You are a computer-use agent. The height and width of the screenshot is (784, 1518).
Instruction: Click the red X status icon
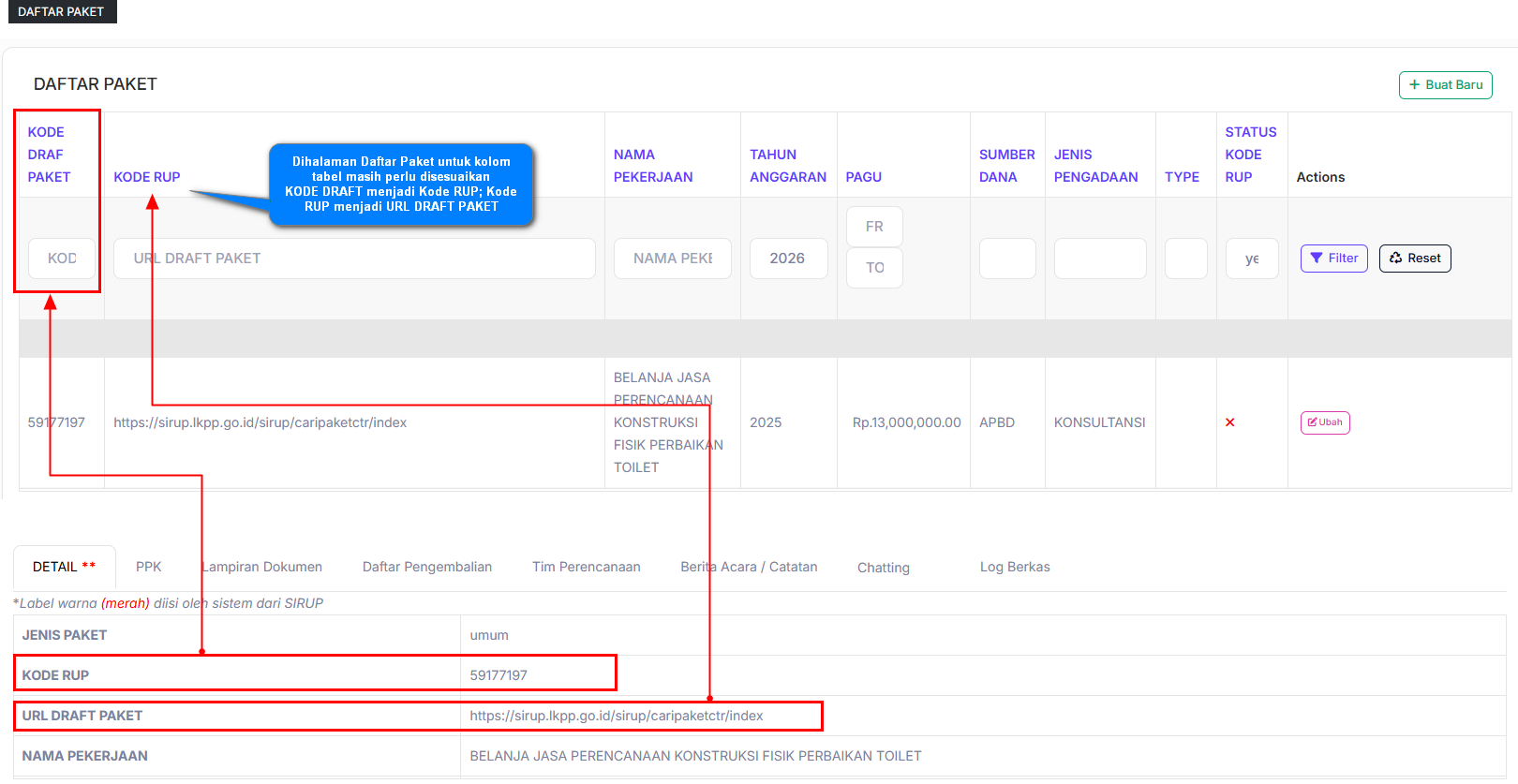[1229, 422]
